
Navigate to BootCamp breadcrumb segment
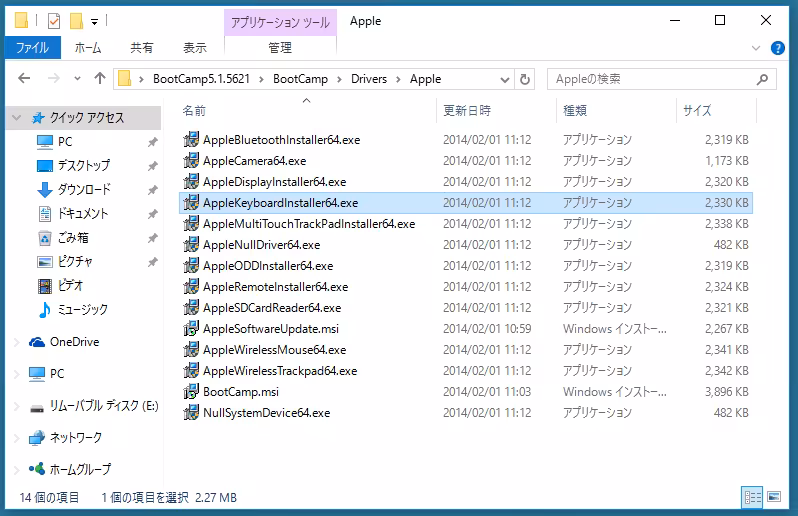300,79
